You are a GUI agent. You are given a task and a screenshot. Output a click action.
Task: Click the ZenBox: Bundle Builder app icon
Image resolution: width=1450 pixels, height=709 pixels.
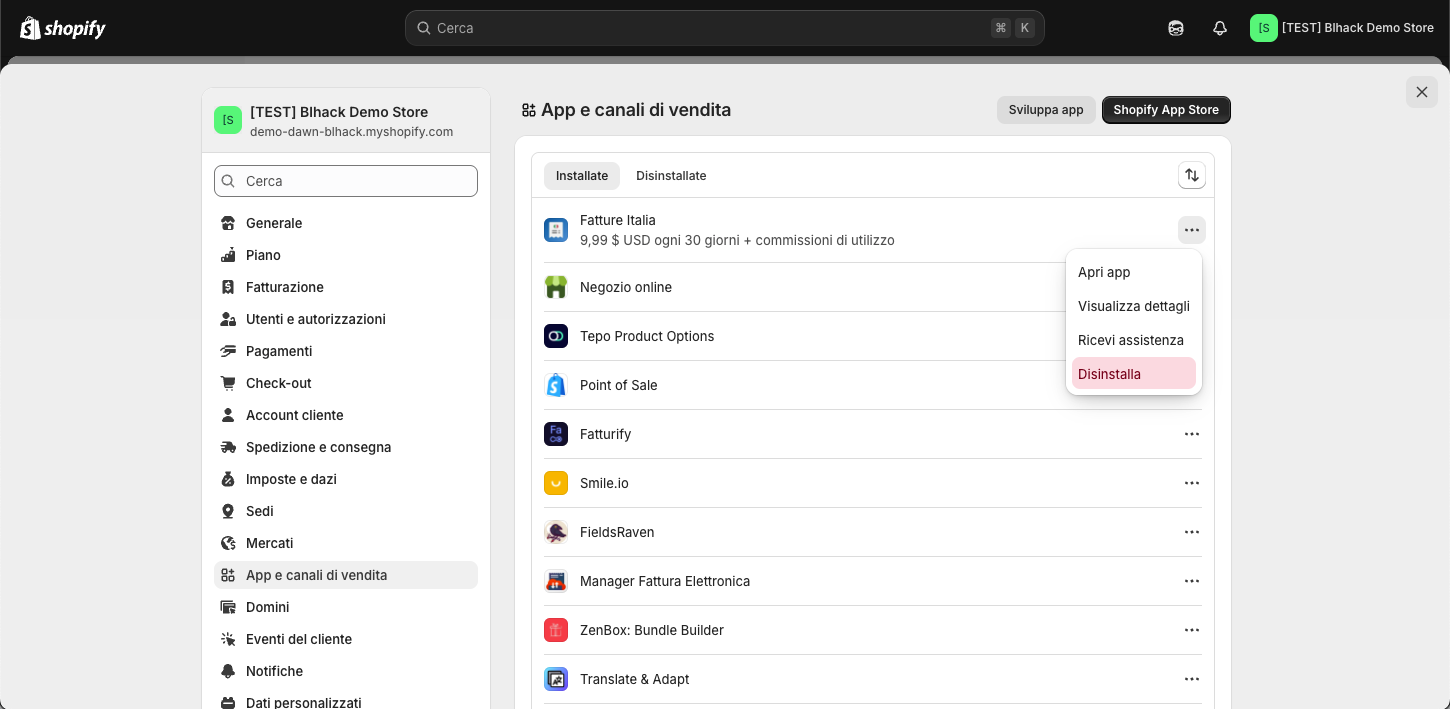(x=556, y=630)
